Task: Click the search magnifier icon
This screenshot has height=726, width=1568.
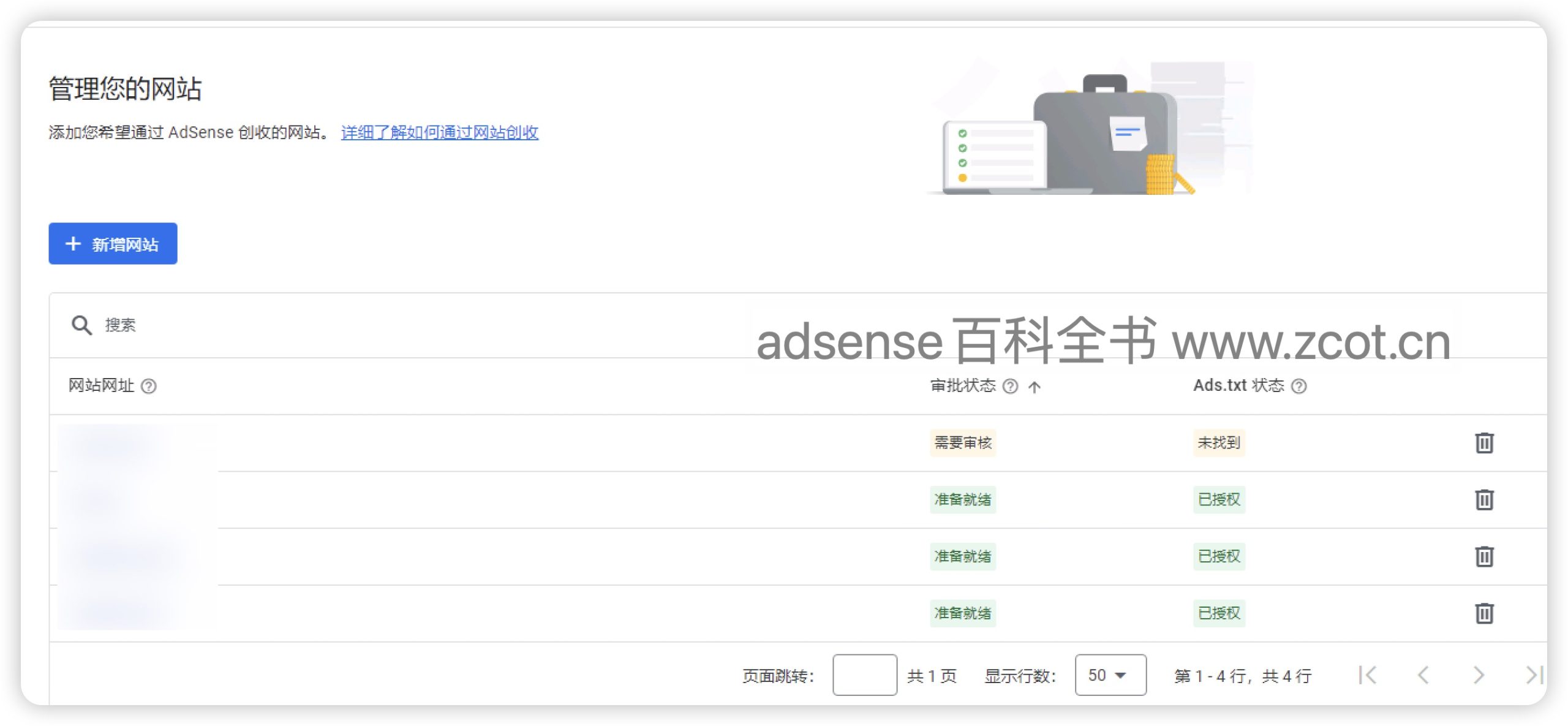Action: (81, 325)
